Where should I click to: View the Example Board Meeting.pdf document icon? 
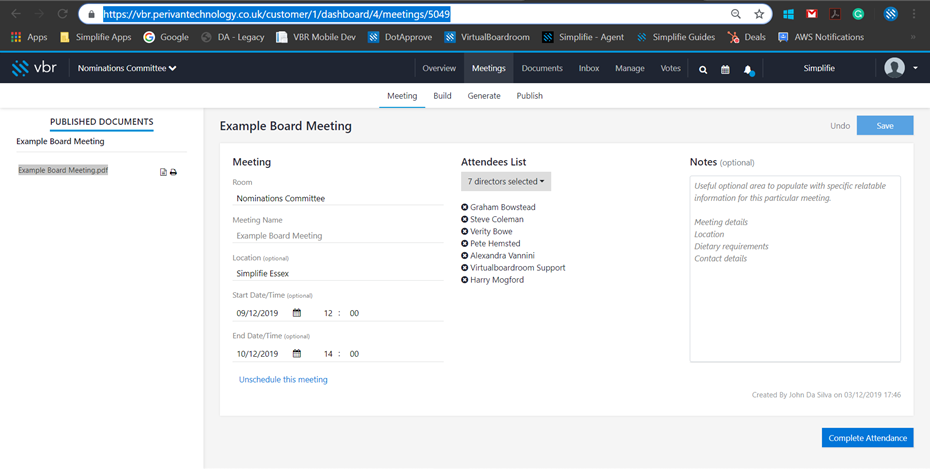[163, 172]
